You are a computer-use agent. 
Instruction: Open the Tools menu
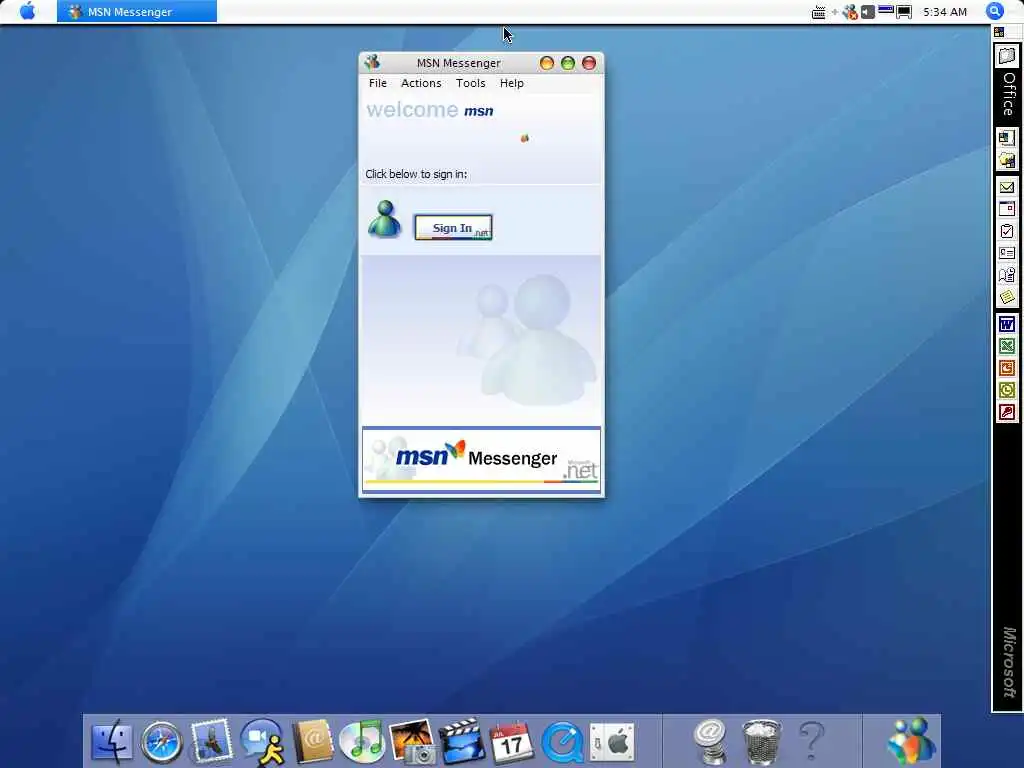click(470, 83)
